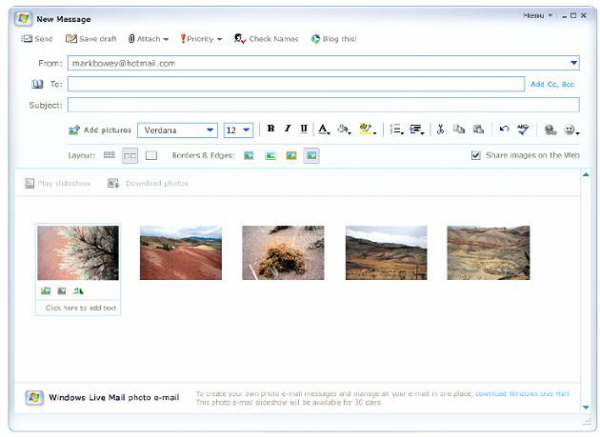Click the Blog this! button
This screenshot has height=437, width=600.
pos(333,39)
